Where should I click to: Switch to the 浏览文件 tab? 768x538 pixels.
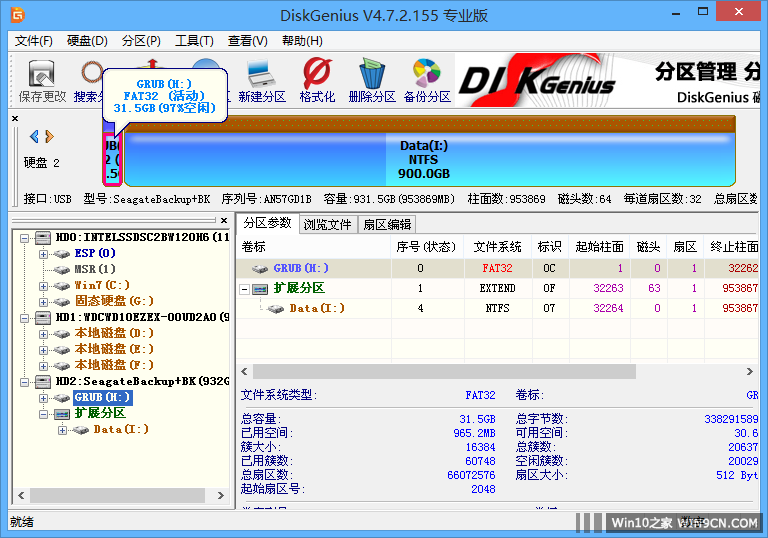click(327, 224)
